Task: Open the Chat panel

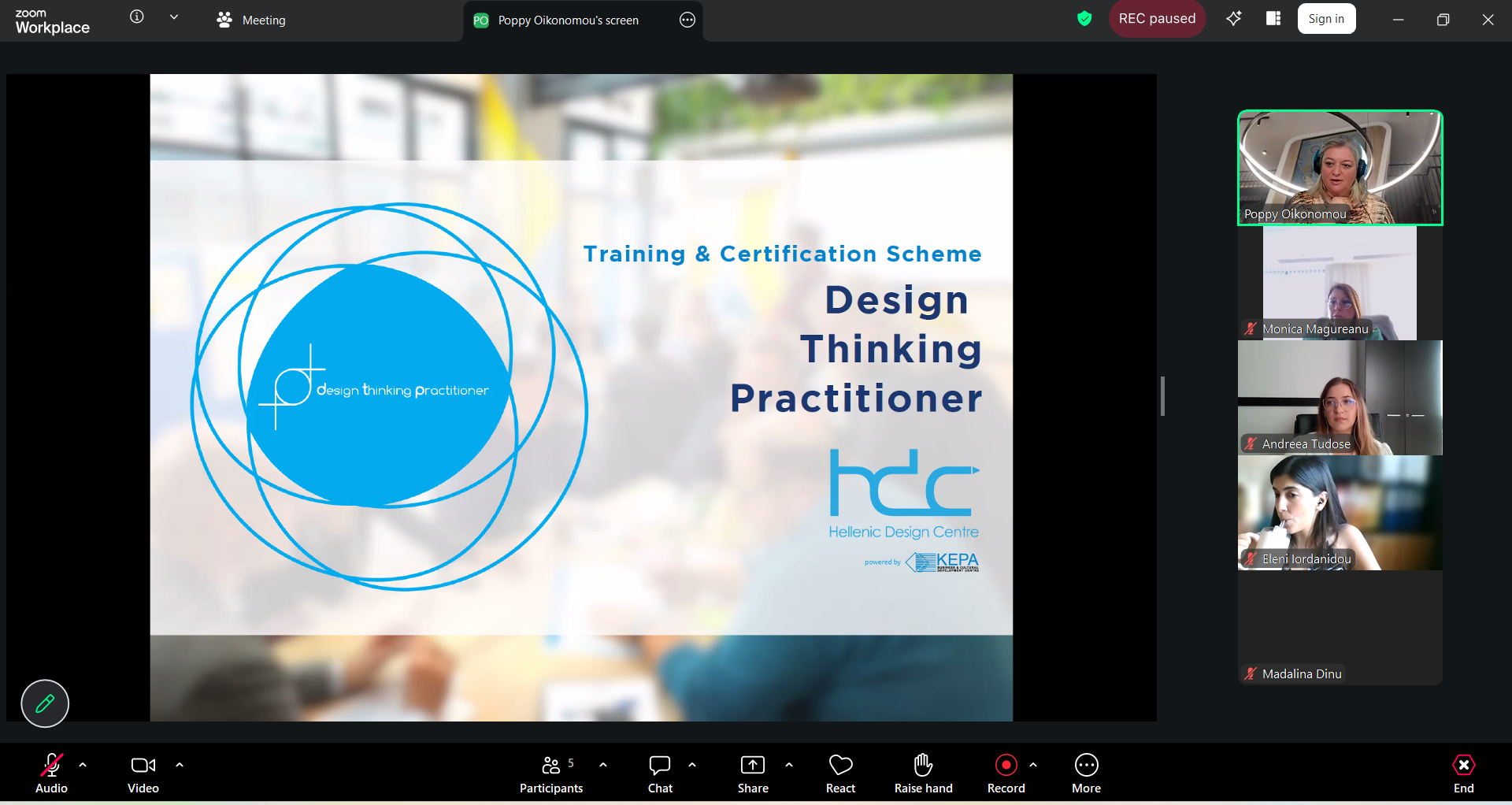Action: click(660, 773)
